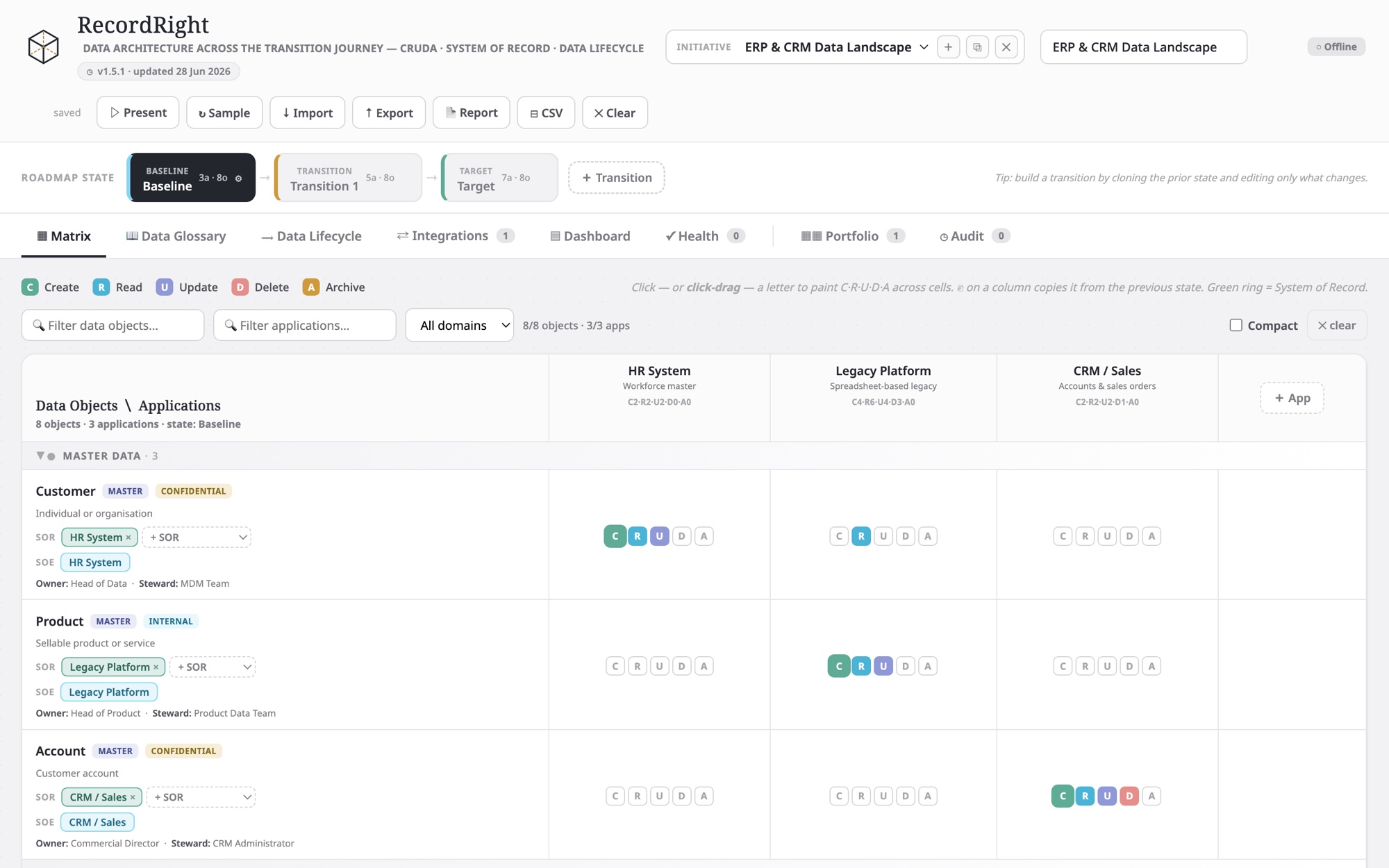Add a new App column
The width and height of the screenshot is (1389, 868).
tap(1292, 398)
